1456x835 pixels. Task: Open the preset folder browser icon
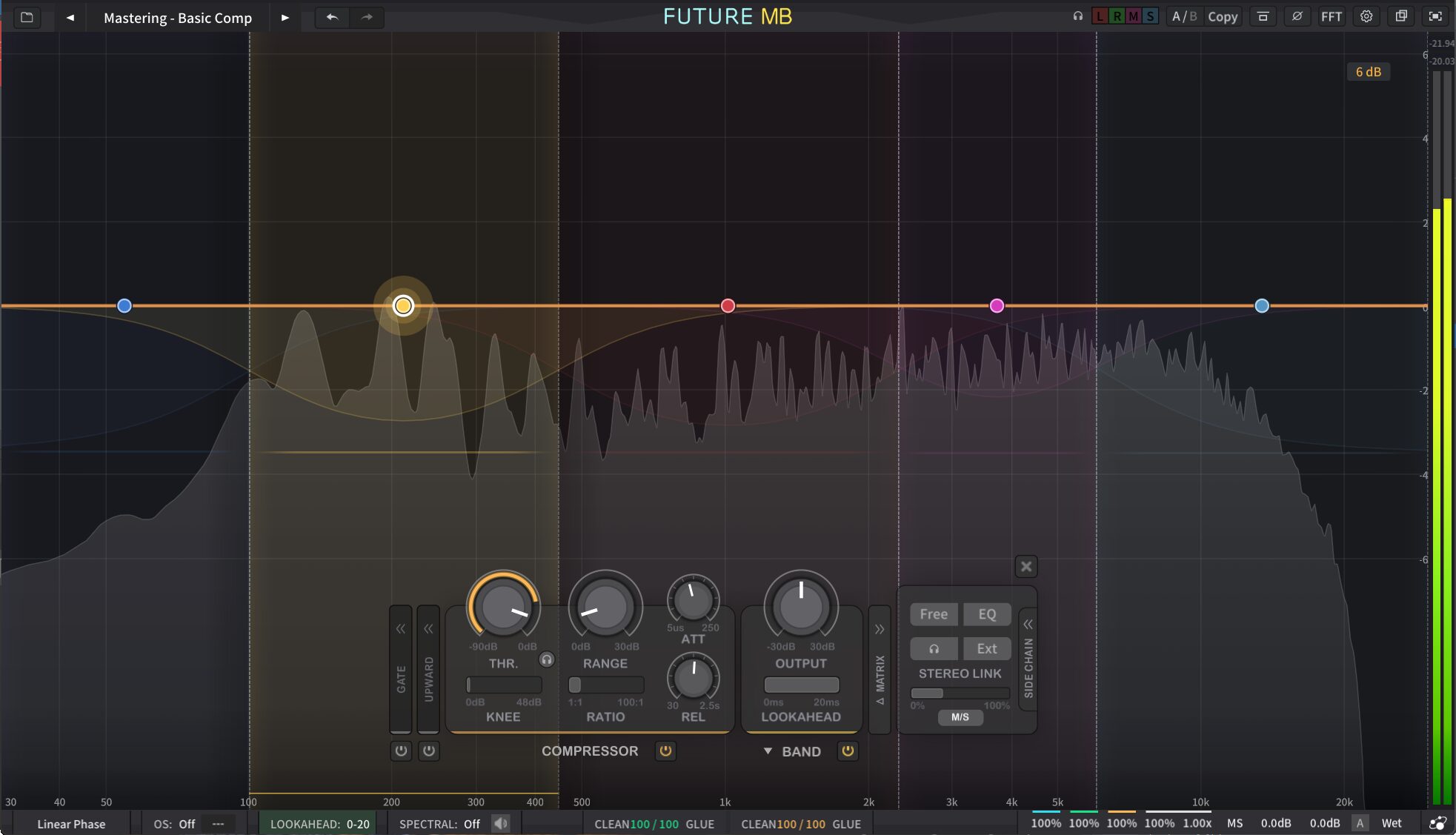tap(27, 17)
